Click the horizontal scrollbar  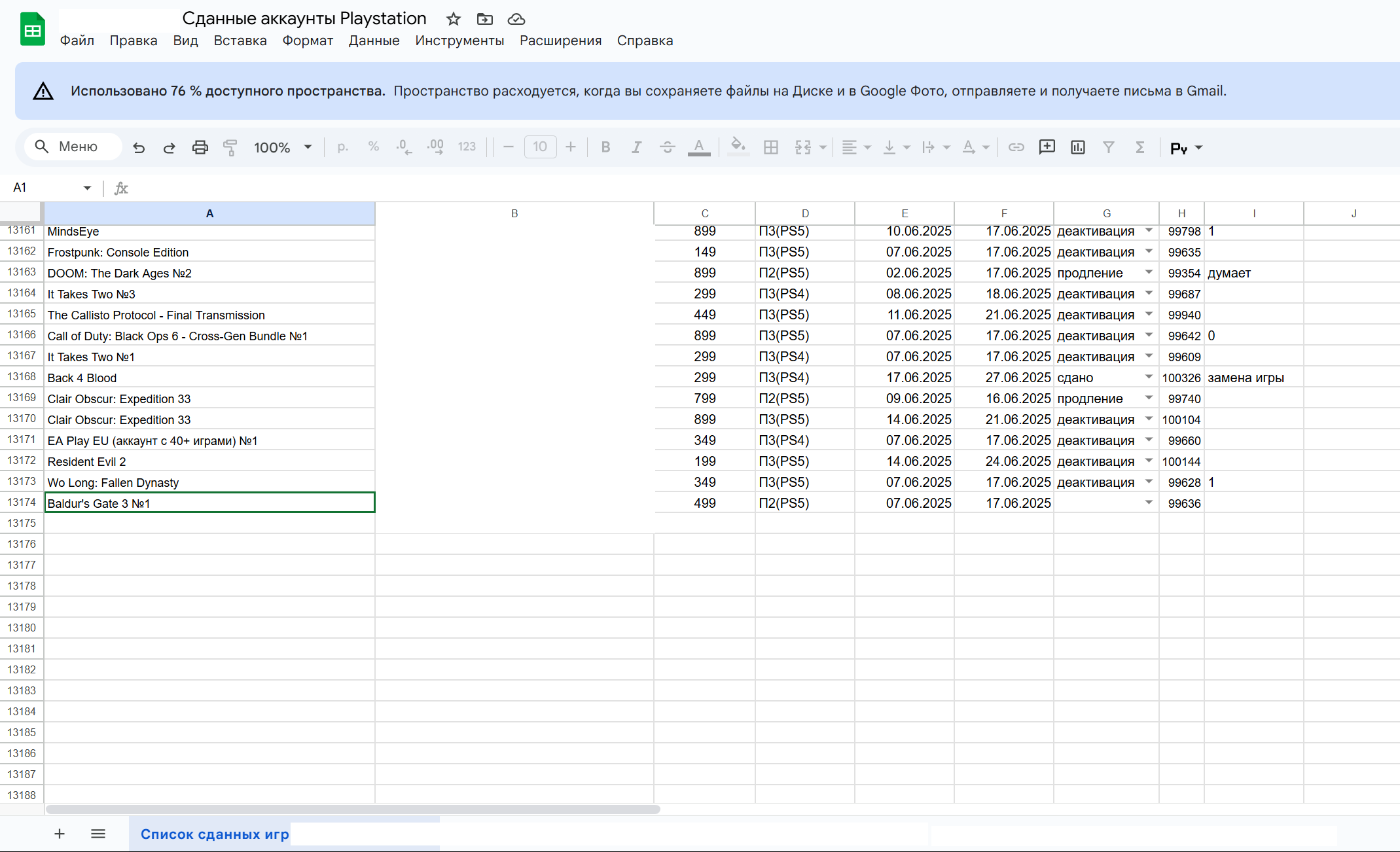tap(353, 809)
